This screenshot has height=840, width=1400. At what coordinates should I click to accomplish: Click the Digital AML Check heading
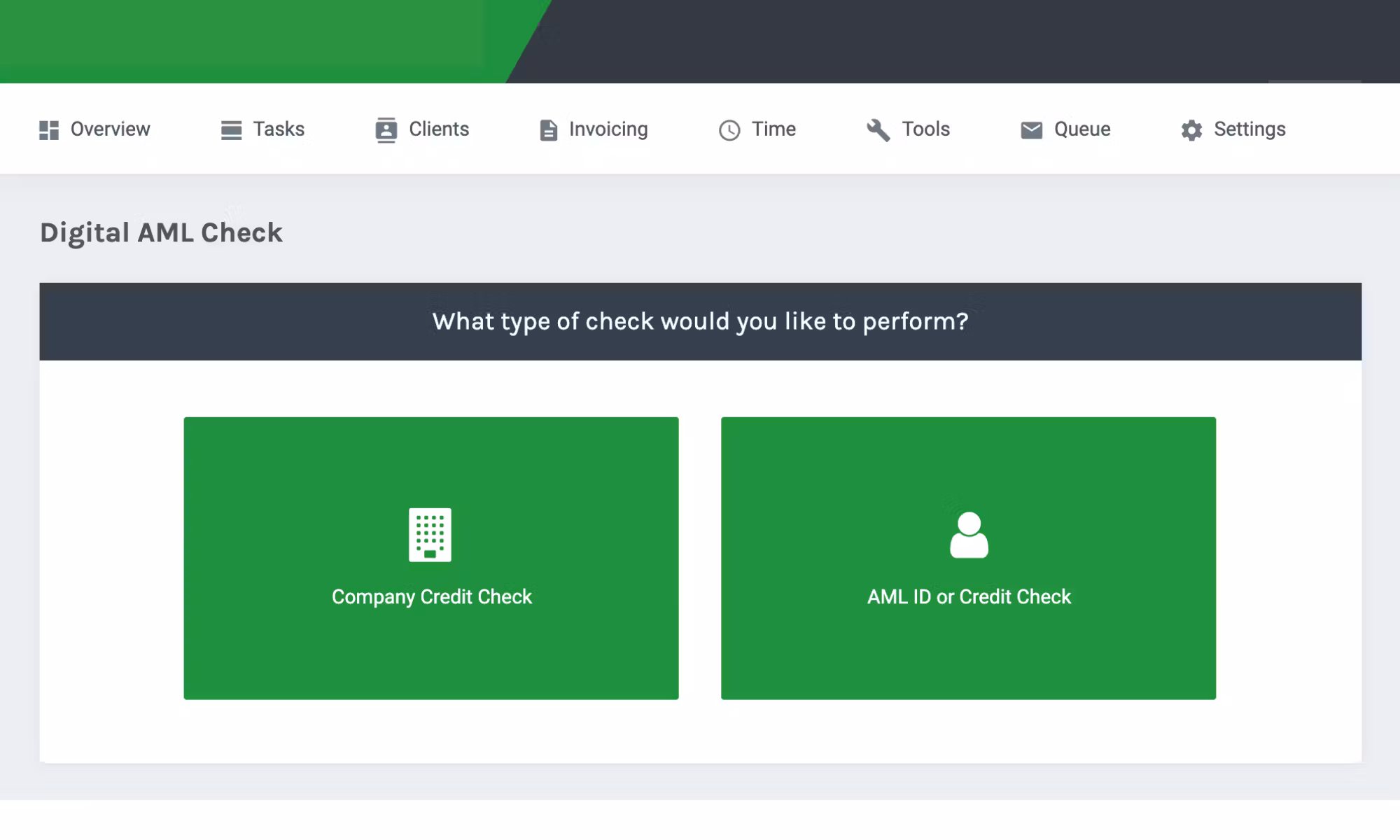pos(161,232)
